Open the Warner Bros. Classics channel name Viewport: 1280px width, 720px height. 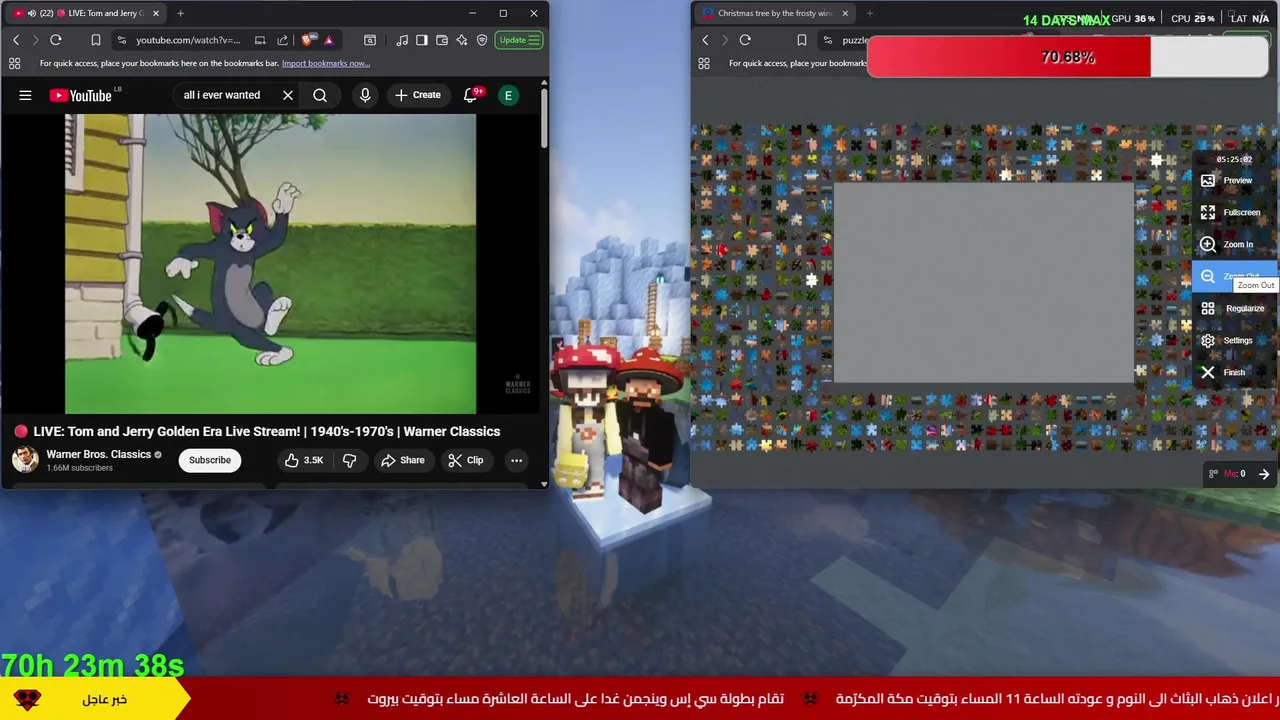98,454
